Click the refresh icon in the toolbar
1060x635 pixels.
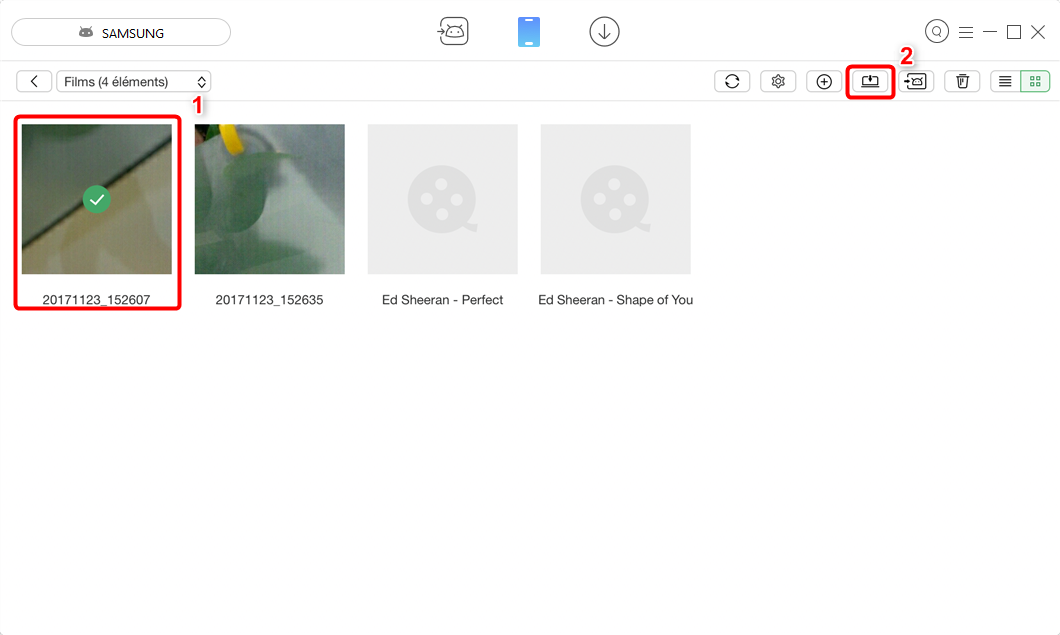[x=732, y=82]
